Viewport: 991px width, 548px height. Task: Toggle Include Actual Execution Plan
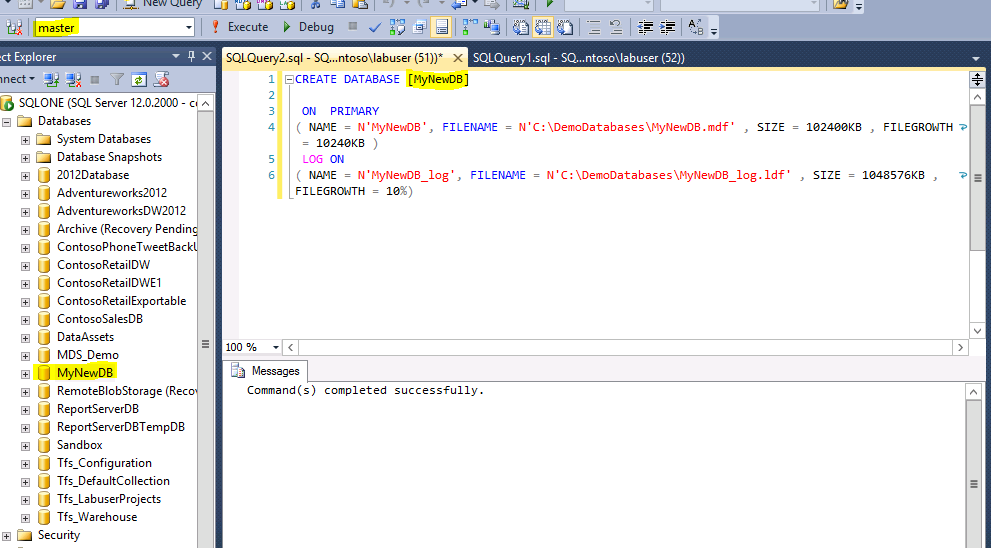coord(470,27)
